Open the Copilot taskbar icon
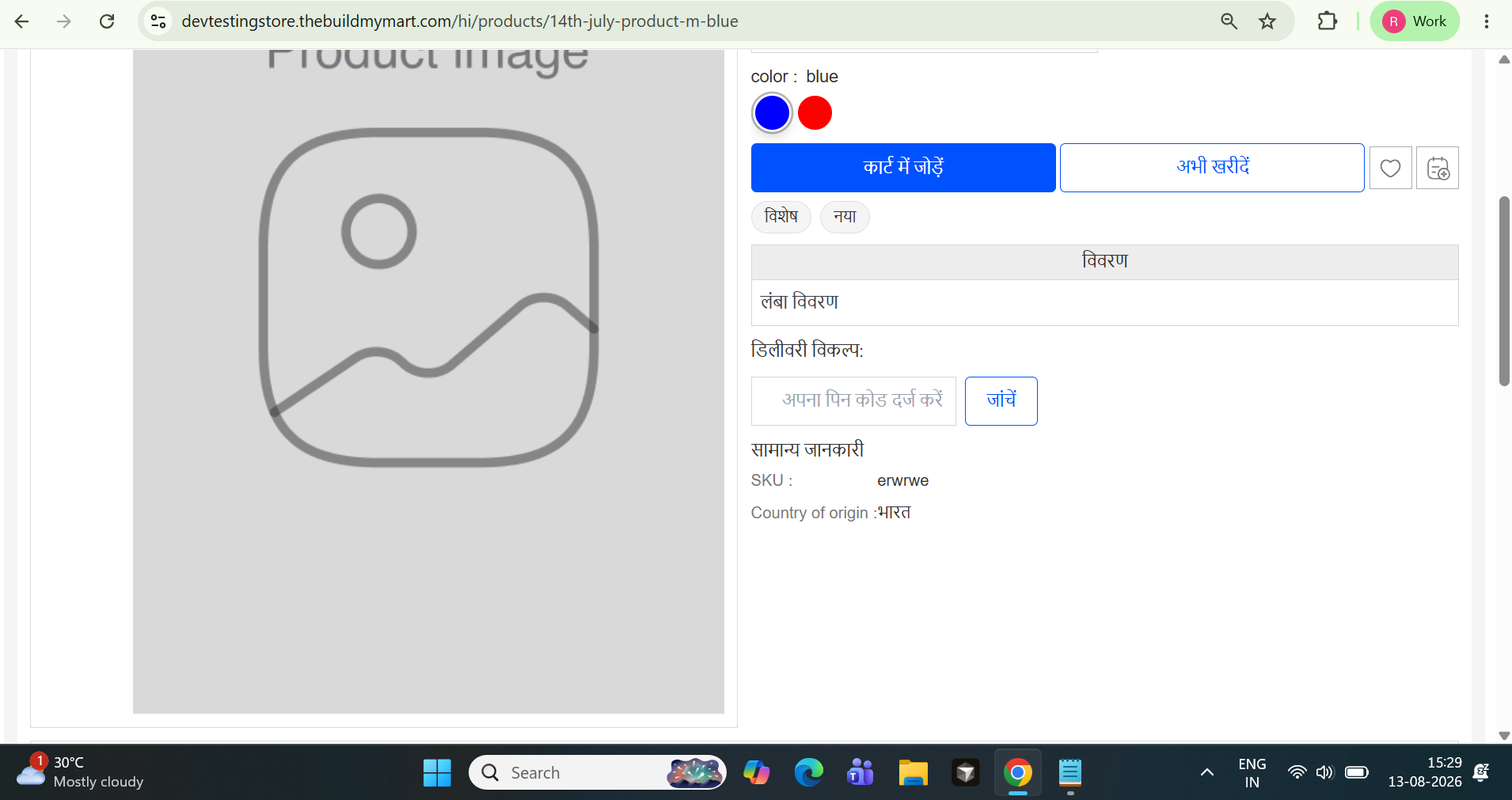The width and height of the screenshot is (1512, 800). [x=756, y=772]
